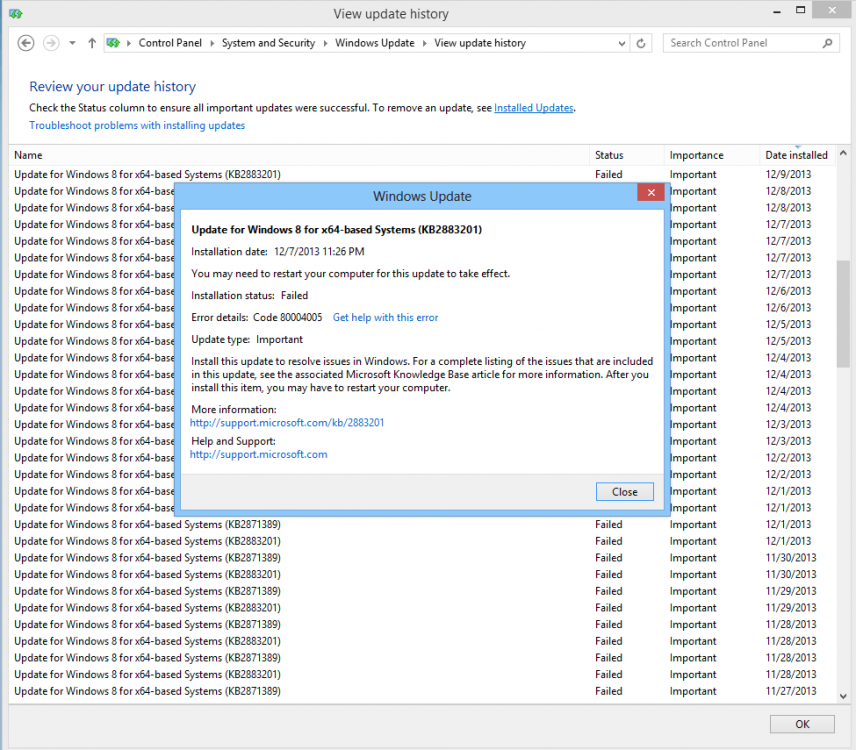Expand the arrow before Control Panel breadcrumb
This screenshot has height=750, width=856.
129,43
